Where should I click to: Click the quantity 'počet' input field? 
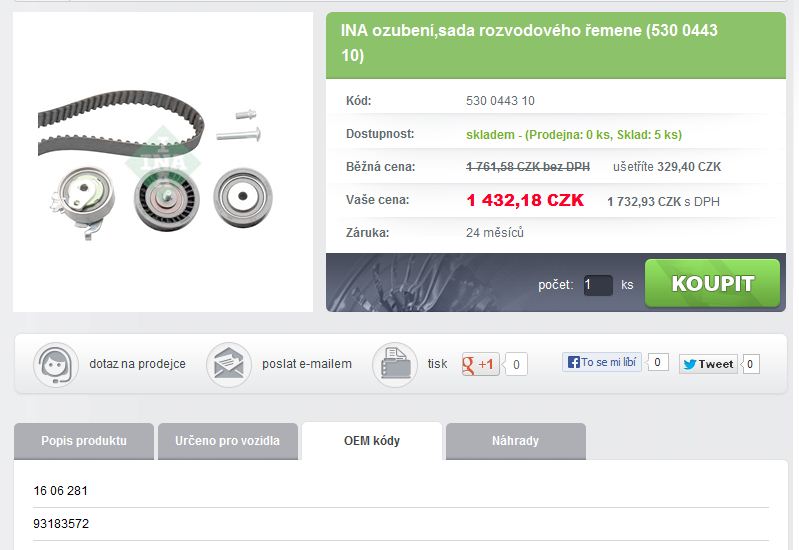point(598,285)
